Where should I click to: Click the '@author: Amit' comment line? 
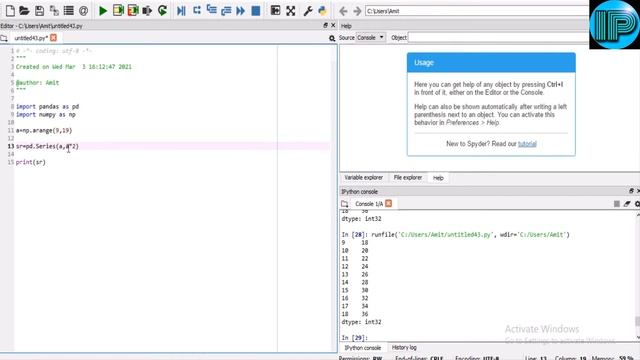tap(38, 83)
